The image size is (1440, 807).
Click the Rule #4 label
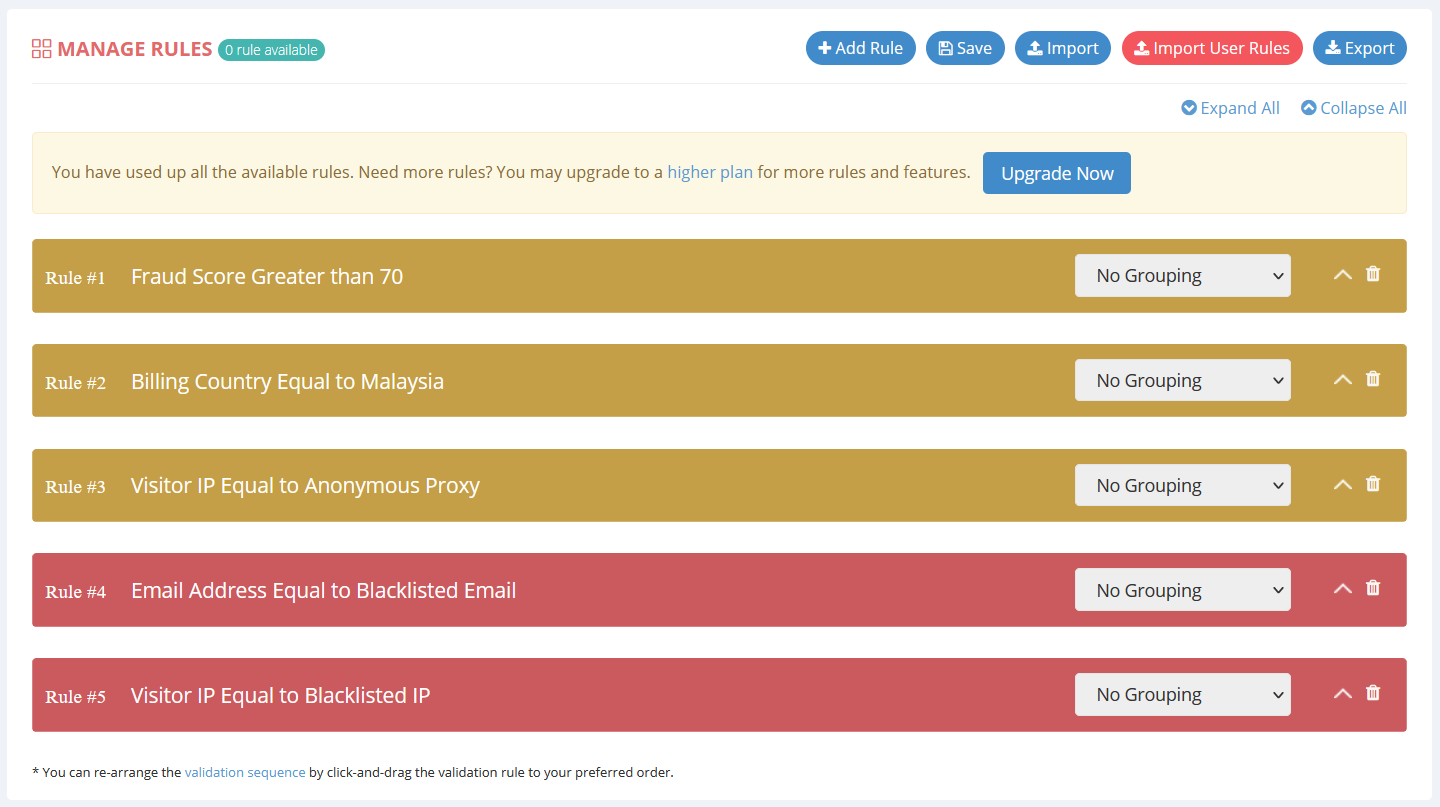click(75, 592)
